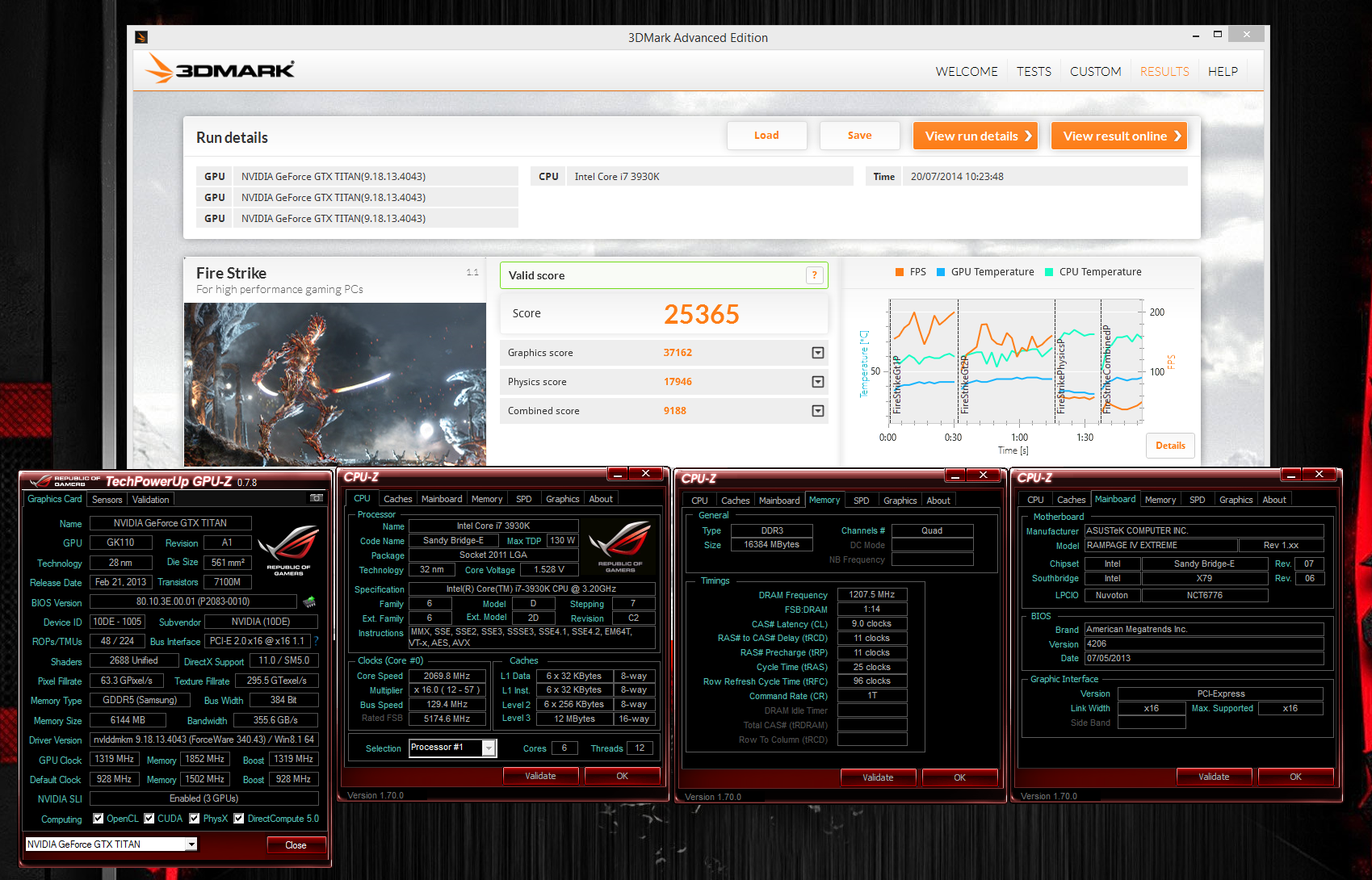Click the blue GPU Temperature legend swatch
1372x880 pixels.
click(x=941, y=272)
